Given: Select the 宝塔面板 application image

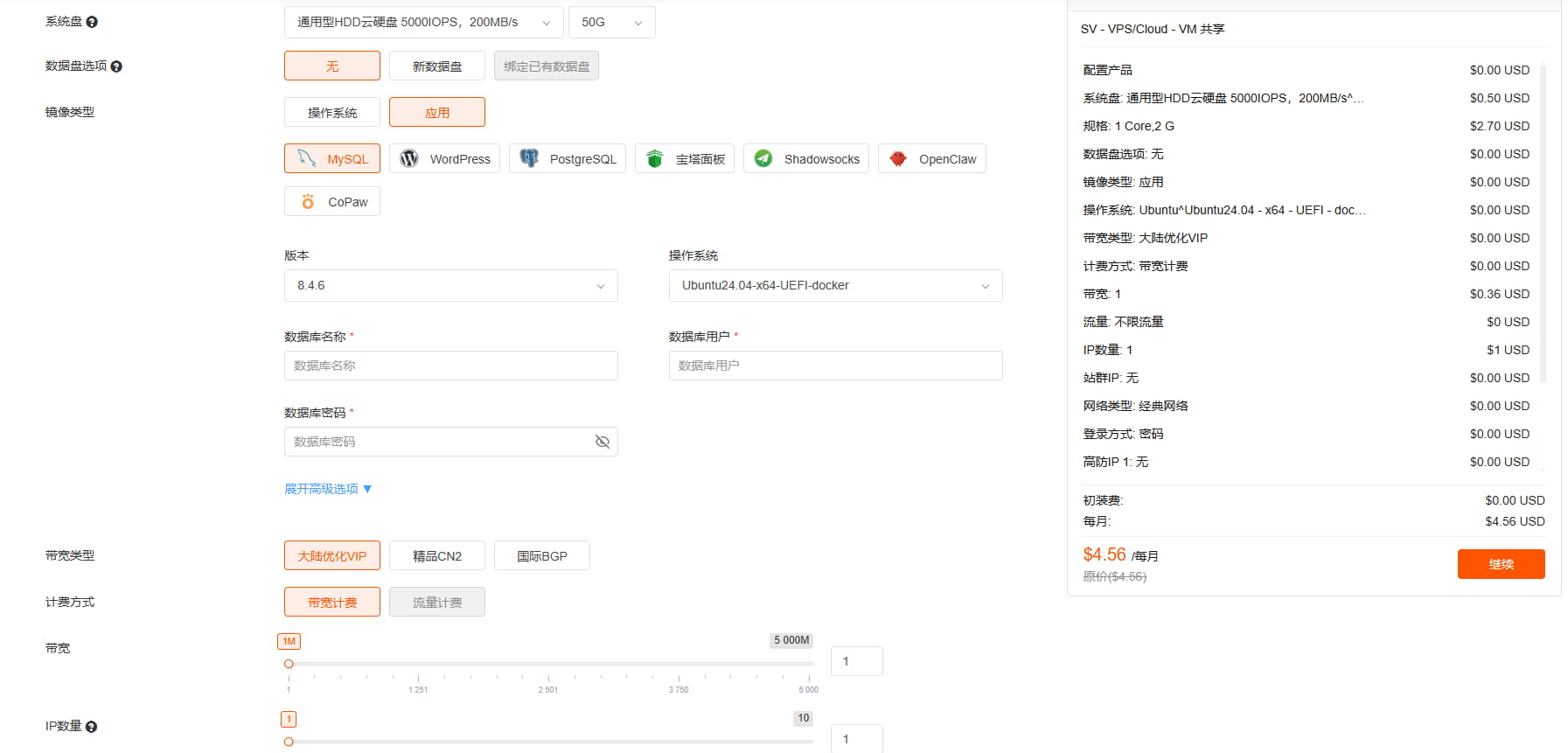Looking at the screenshot, I should (x=685, y=158).
